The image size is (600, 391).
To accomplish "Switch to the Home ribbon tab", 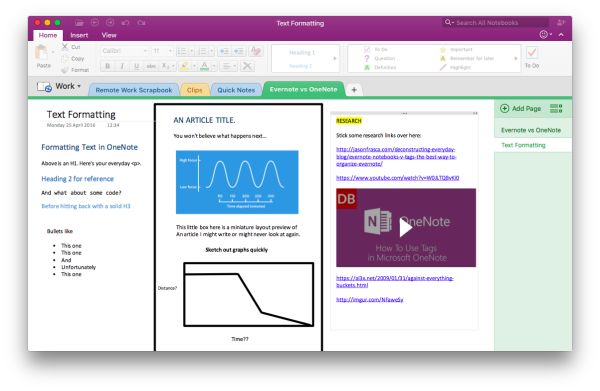I will point(48,35).
